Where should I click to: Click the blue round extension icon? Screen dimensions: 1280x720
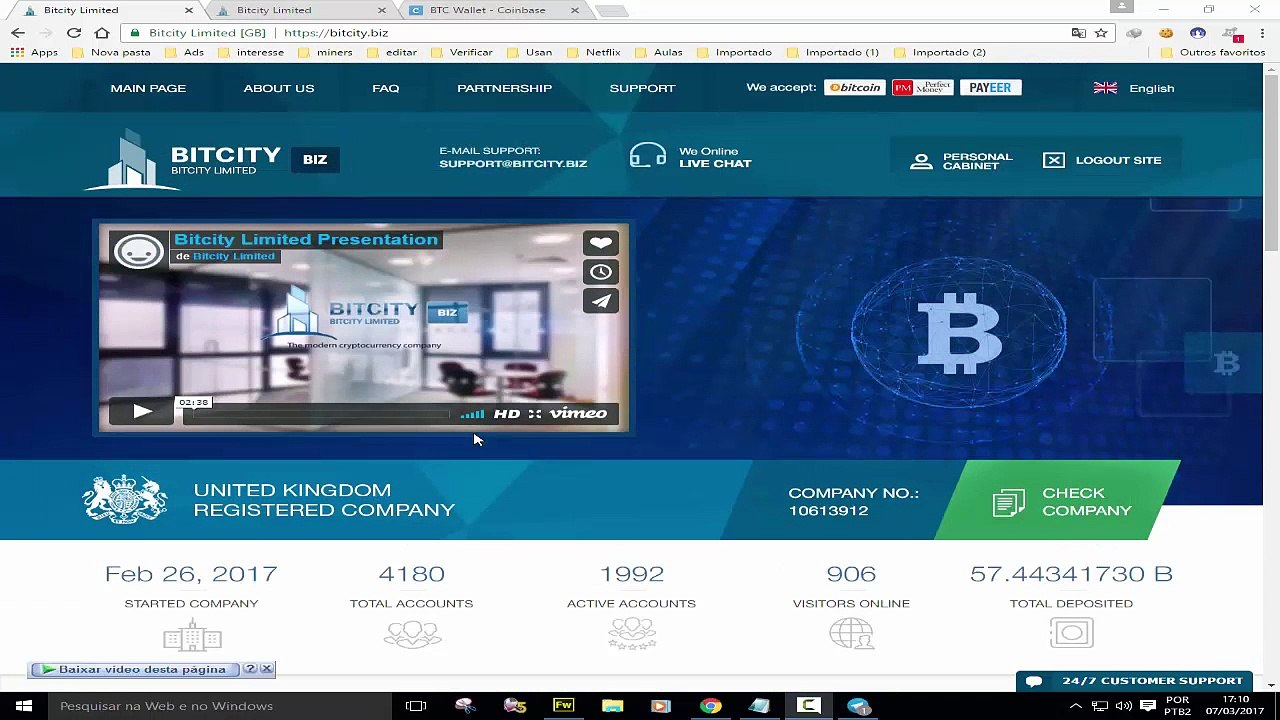[x=1197, y=33]
